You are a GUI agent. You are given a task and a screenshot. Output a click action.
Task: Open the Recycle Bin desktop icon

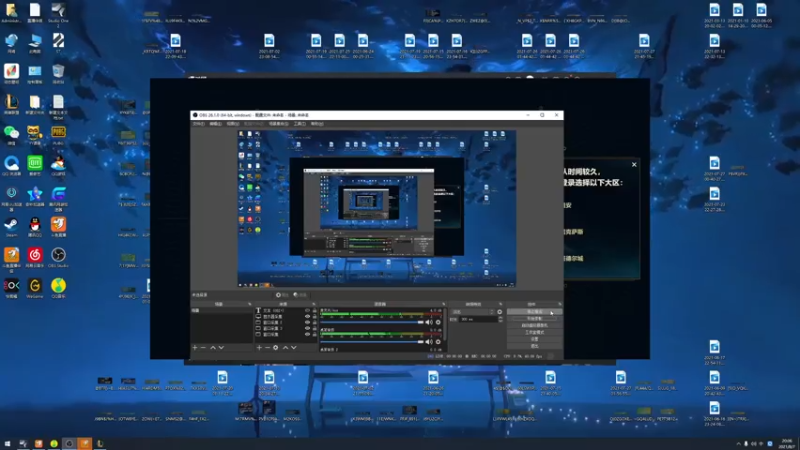(58, 74)
